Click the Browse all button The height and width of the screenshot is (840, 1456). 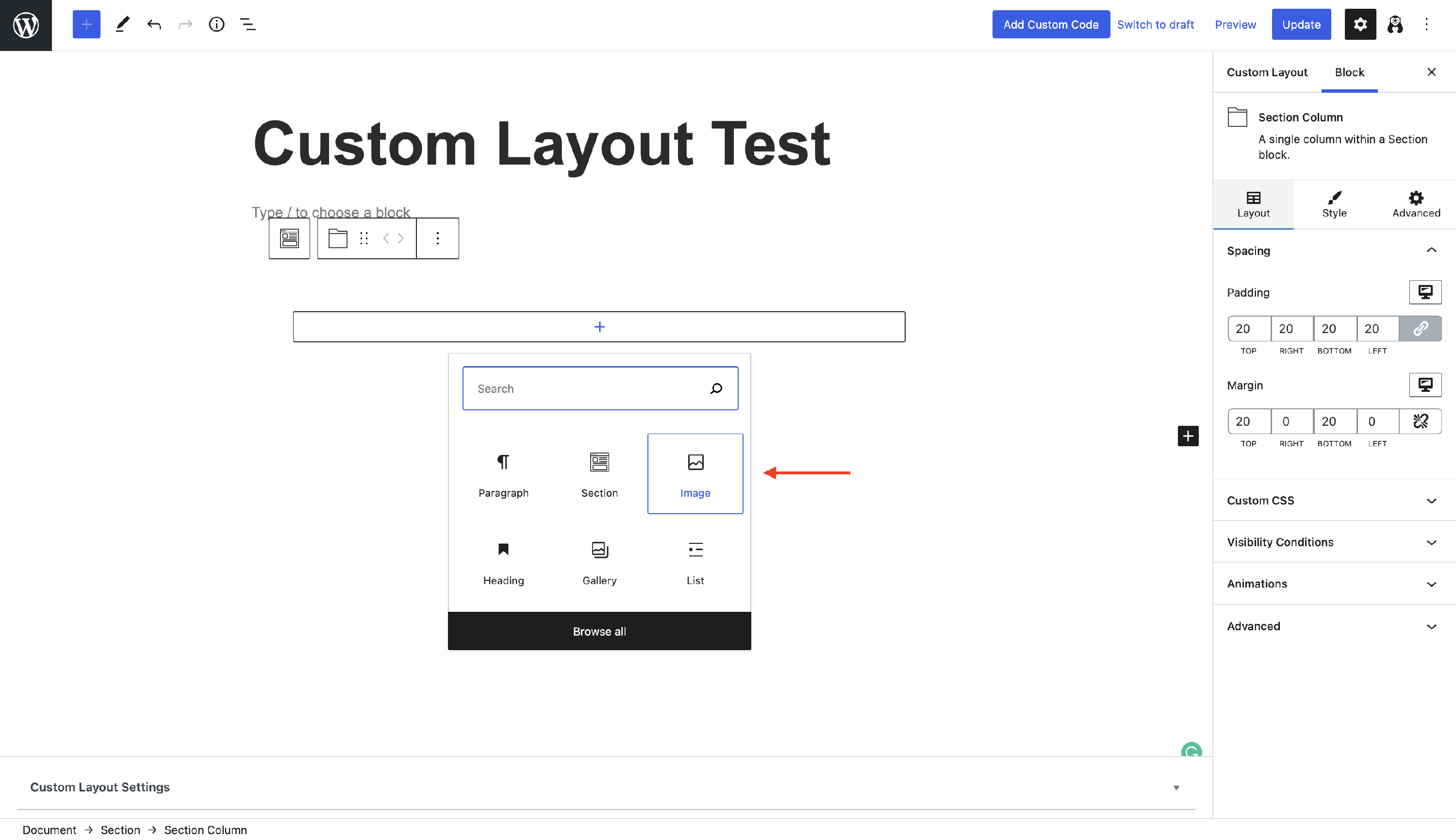click(x=599, y=631)
